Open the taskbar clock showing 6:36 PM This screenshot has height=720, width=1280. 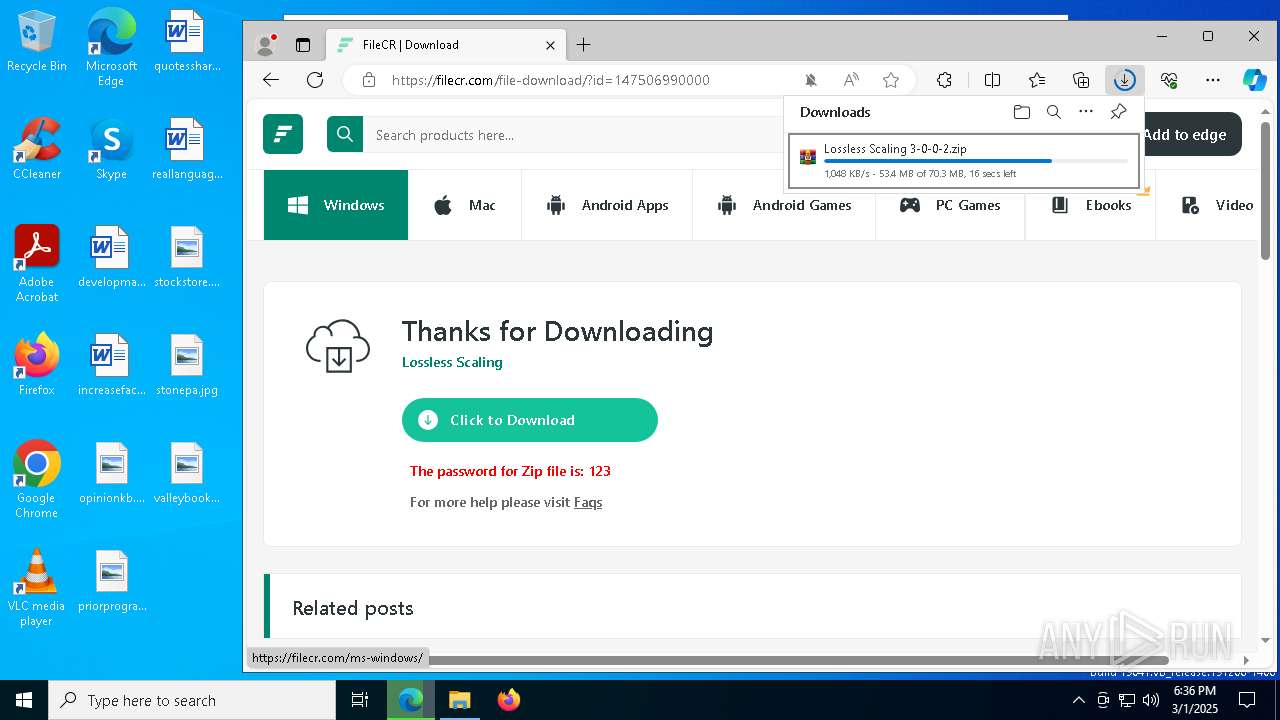click(1195, 700)
